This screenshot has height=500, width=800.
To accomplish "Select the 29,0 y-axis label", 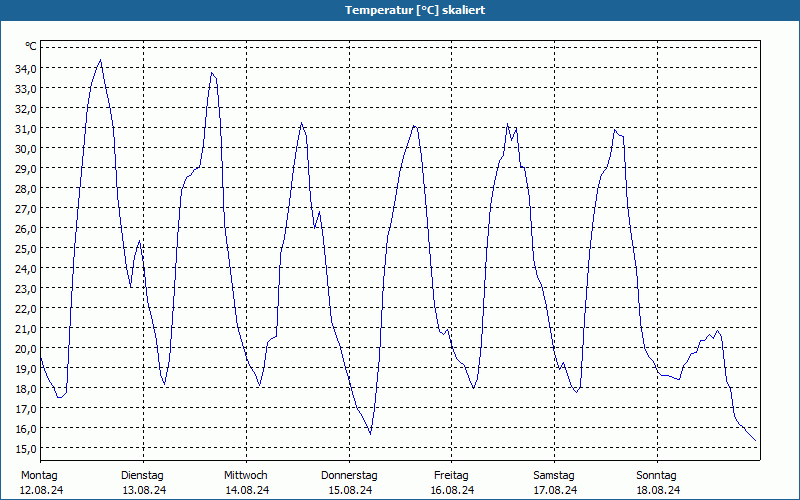I will pos(26,168).
